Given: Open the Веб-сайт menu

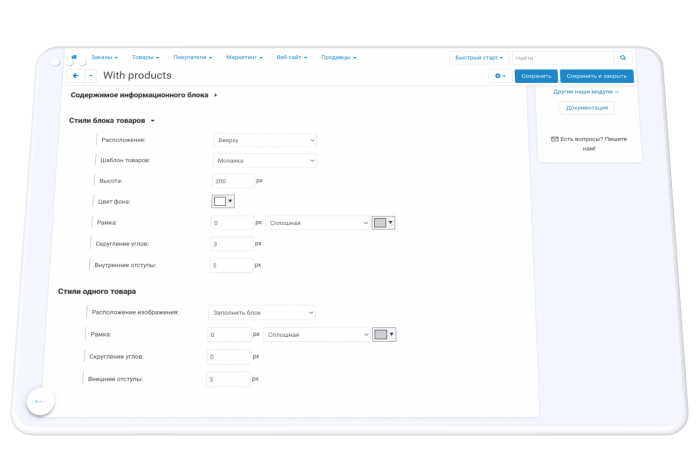Looking at the screenshot, I should [x=292, y=57].
